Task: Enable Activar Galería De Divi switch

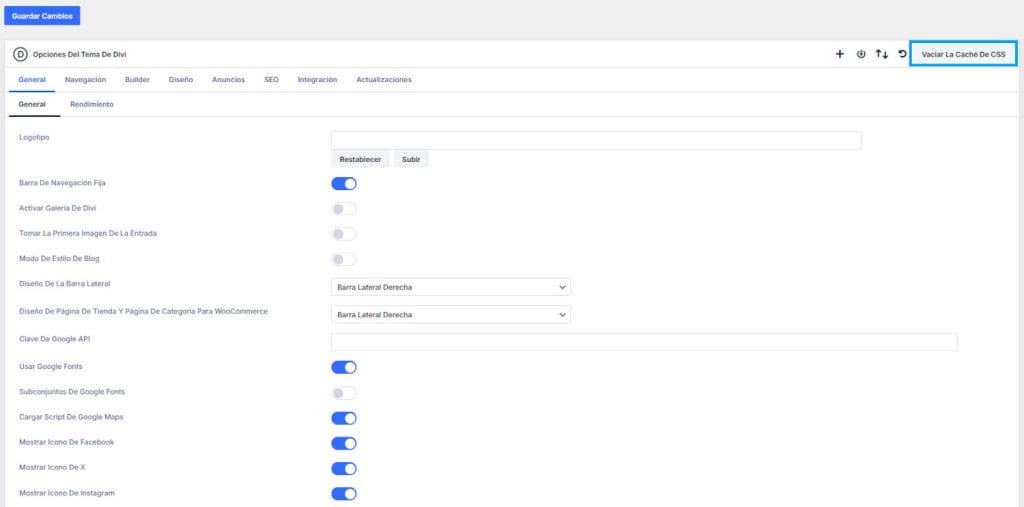Action: 344,209
